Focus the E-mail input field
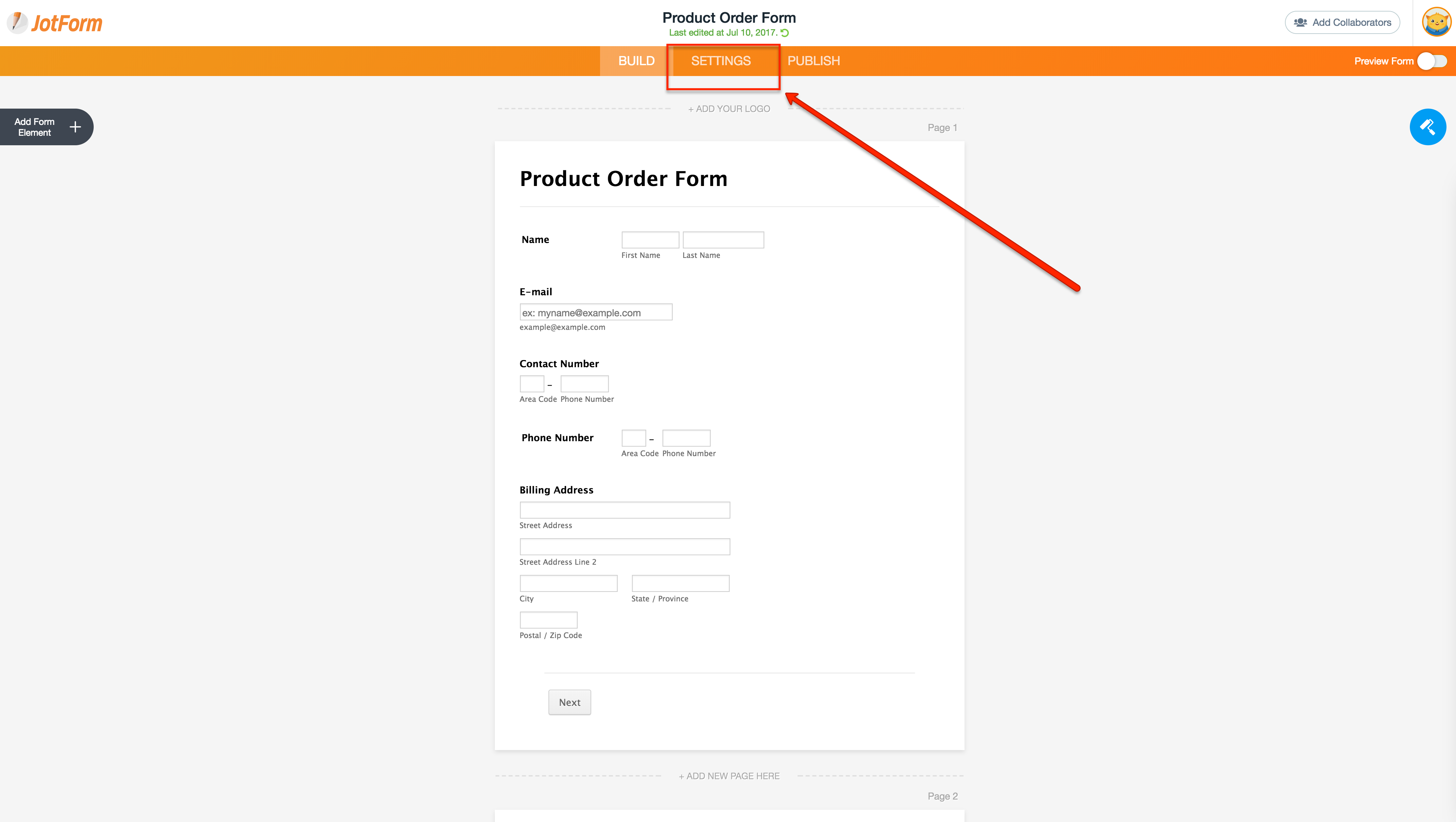 tap(596, 313)
